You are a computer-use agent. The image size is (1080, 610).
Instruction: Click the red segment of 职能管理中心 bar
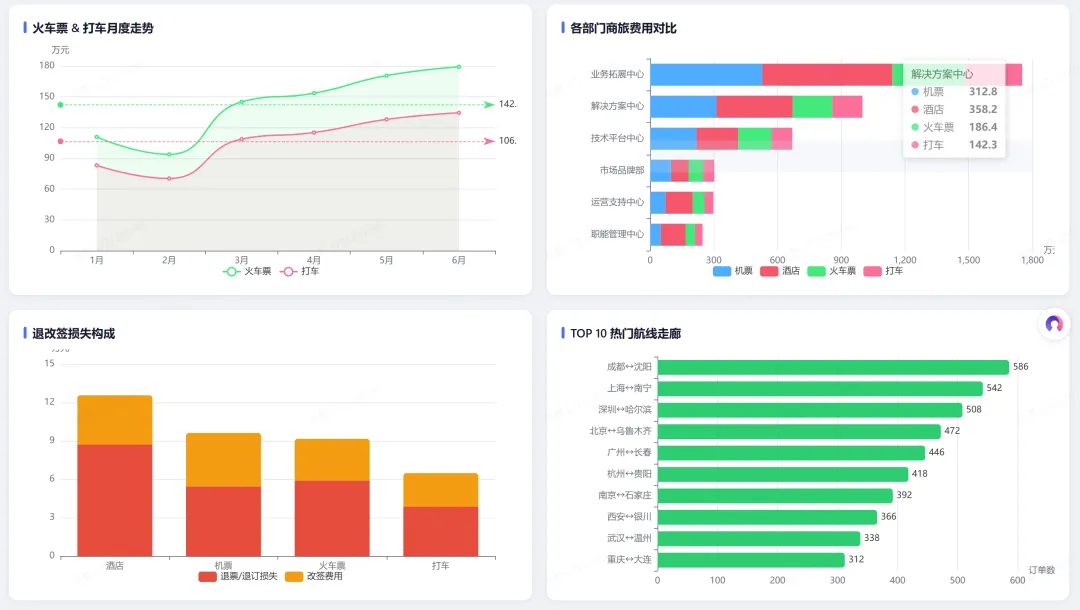[x=673, y=235]
